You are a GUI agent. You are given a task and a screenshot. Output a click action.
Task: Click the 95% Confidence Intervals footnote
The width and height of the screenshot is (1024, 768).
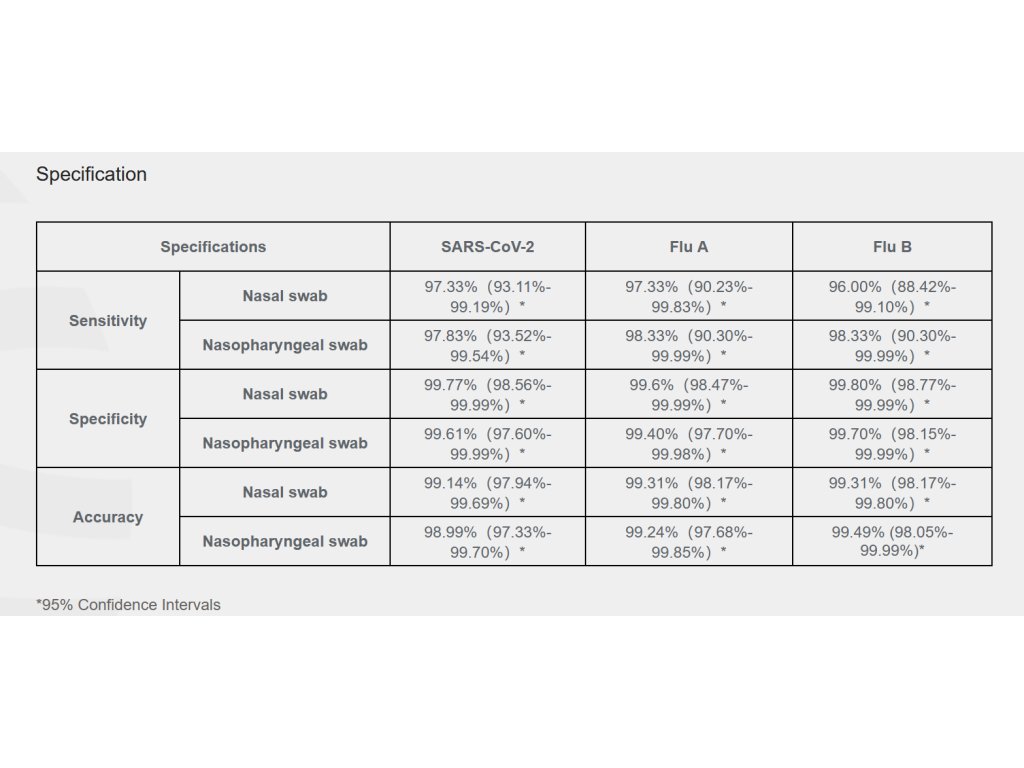128,605
